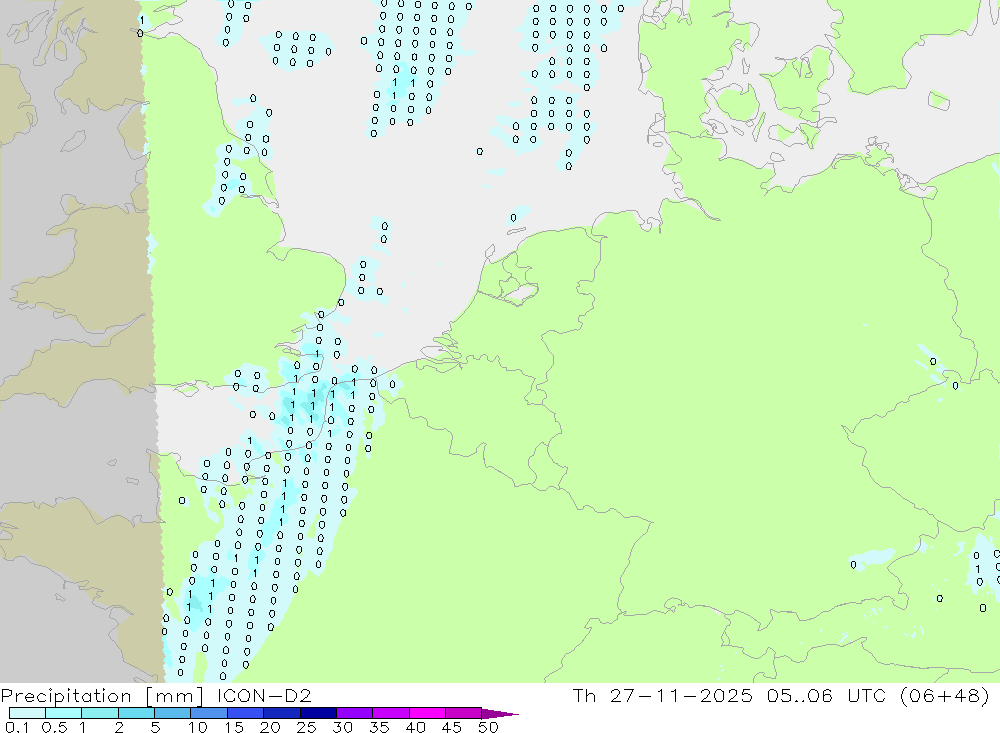Image resolution: width=1000 pixels, height=733 pixels.
Task: Click the '50' legend scale value
Action: tap(488, 727)
